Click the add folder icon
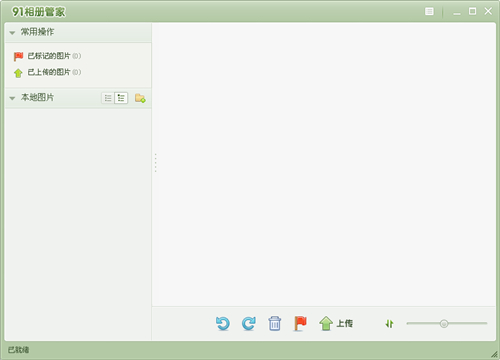The height and width of the screenshot is (360, 500). [x=140, y=98]
